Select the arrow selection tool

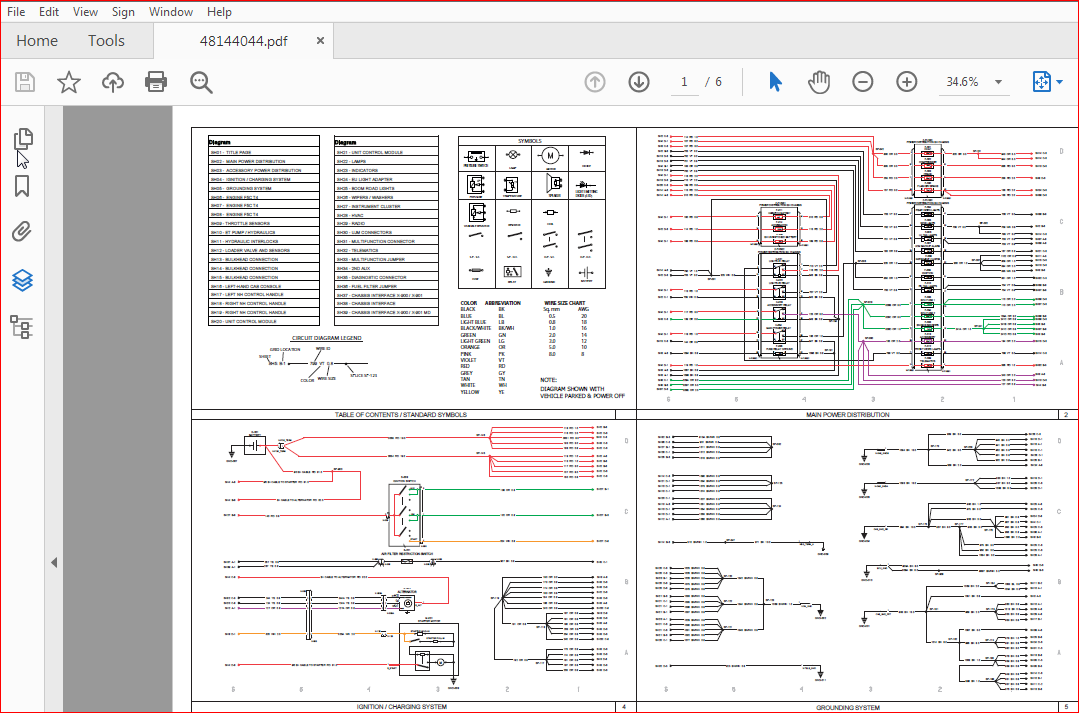click(x=776, y=83)
